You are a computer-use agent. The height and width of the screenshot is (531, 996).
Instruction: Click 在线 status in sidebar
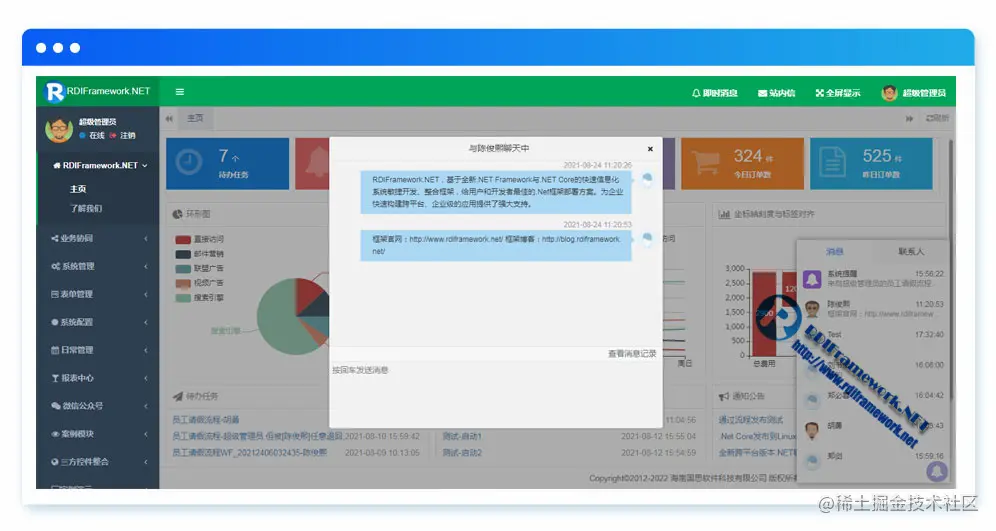coord(93,135)
